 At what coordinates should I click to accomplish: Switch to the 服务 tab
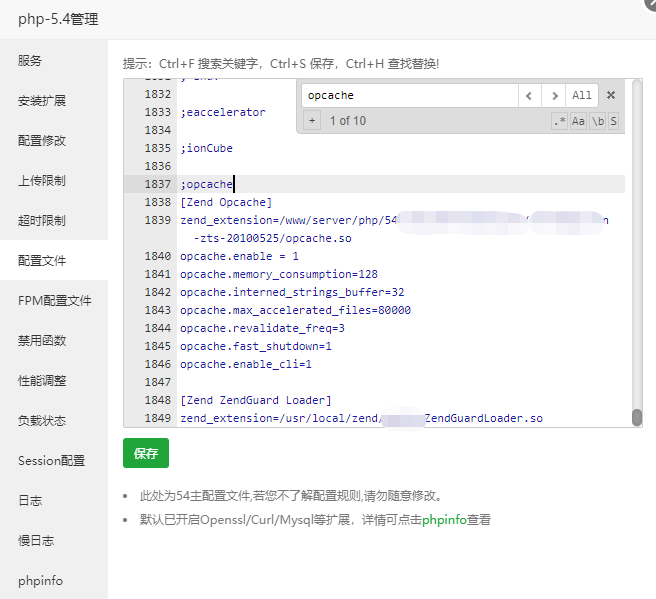(30, 61)
